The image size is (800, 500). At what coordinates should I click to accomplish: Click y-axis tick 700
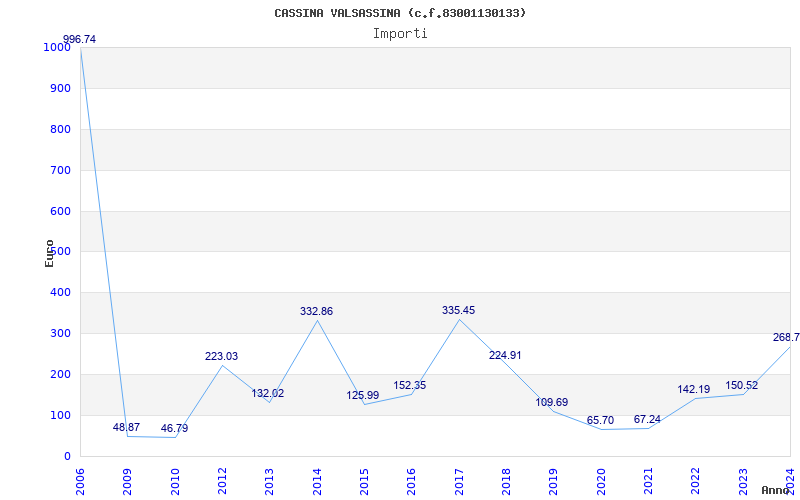pos(60,170)
